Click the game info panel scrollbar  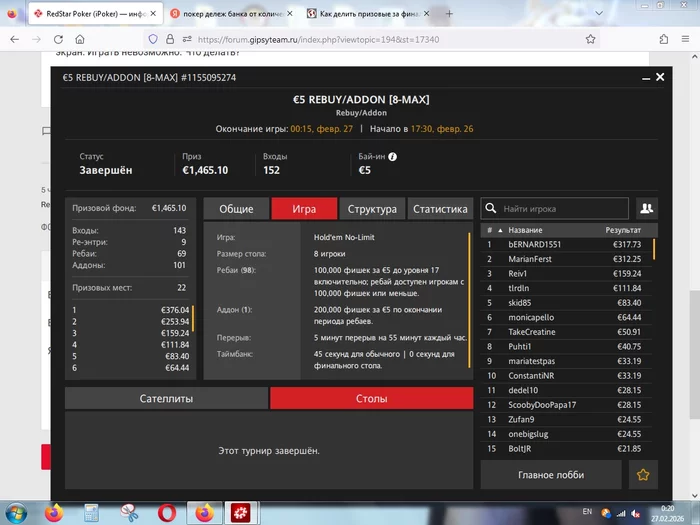pyautogui.click(x=469, y=300)
